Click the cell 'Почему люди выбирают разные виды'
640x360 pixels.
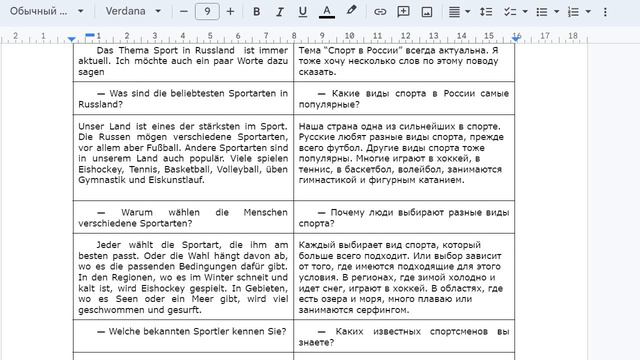[404, 218]
